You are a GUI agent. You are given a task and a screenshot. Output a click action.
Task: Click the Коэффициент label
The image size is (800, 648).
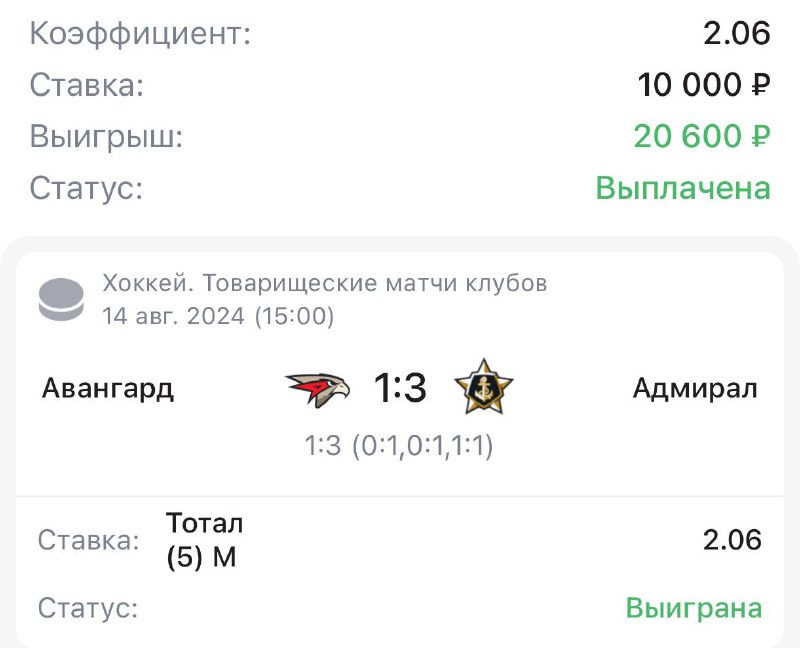140,34
